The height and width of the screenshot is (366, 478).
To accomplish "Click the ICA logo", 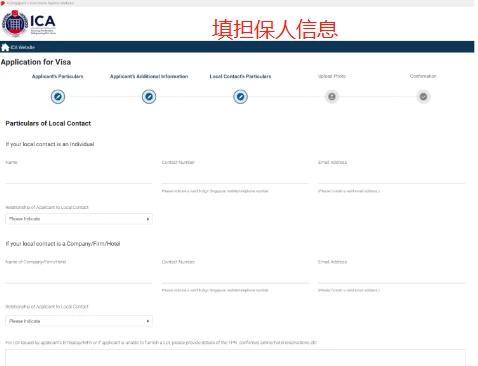I will [29, 23].
